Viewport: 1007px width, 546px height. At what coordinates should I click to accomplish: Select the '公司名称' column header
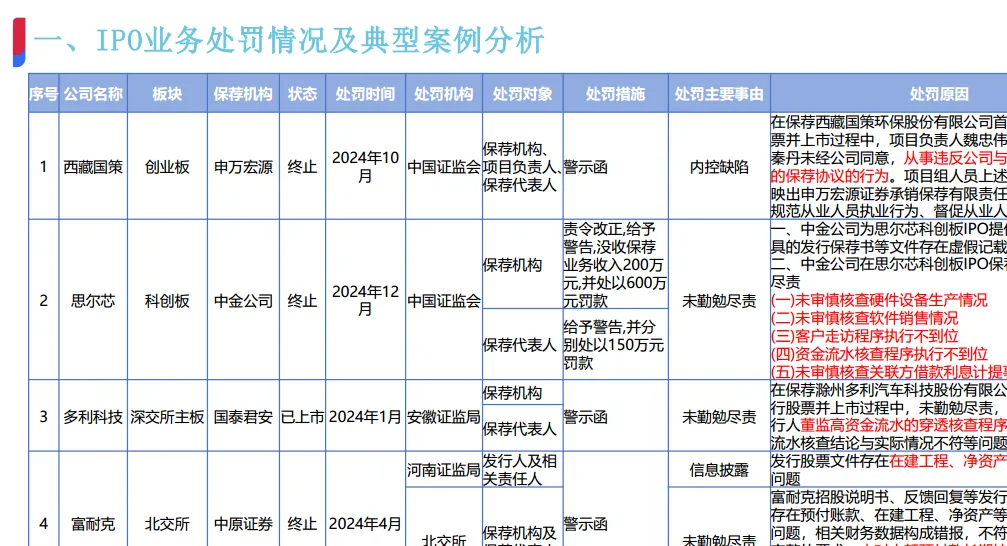93,94
